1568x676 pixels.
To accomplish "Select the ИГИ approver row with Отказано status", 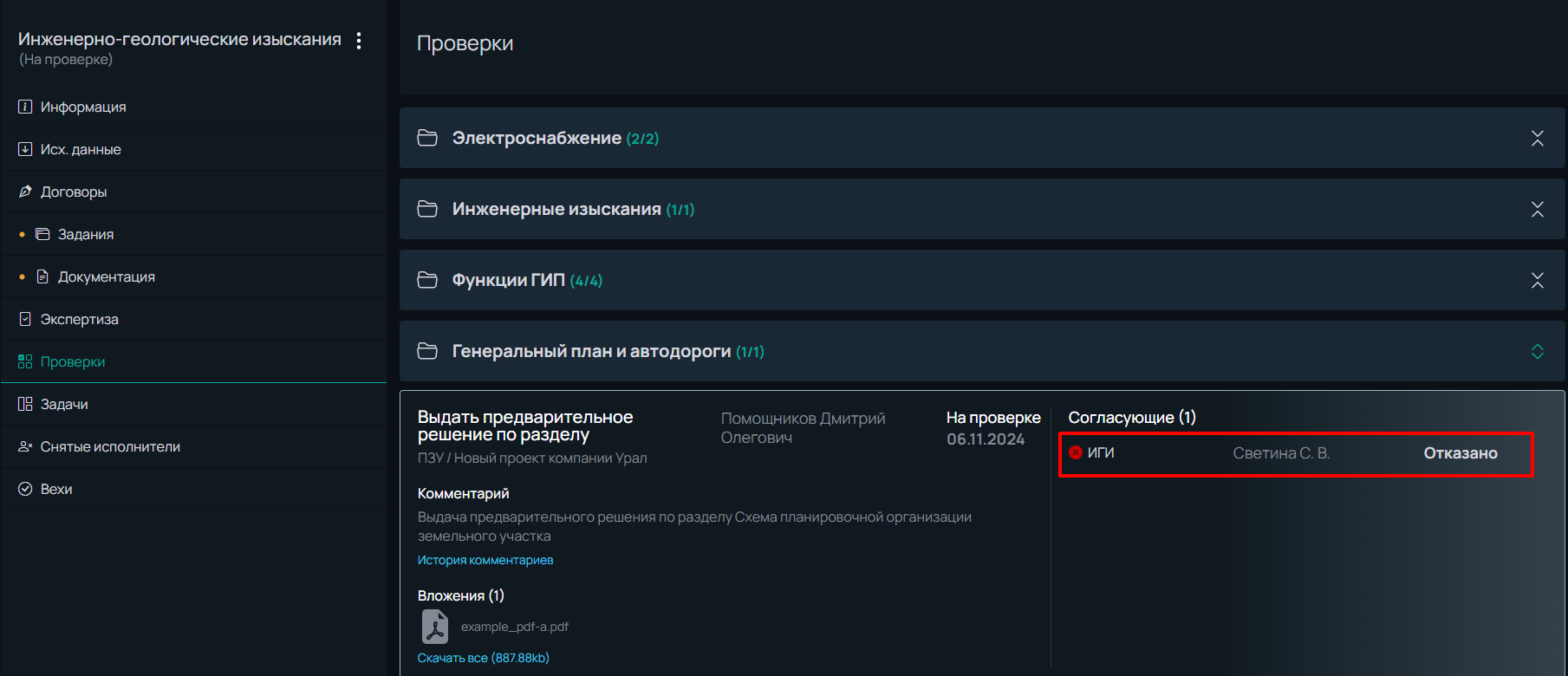I will [x=1296, y=453].
